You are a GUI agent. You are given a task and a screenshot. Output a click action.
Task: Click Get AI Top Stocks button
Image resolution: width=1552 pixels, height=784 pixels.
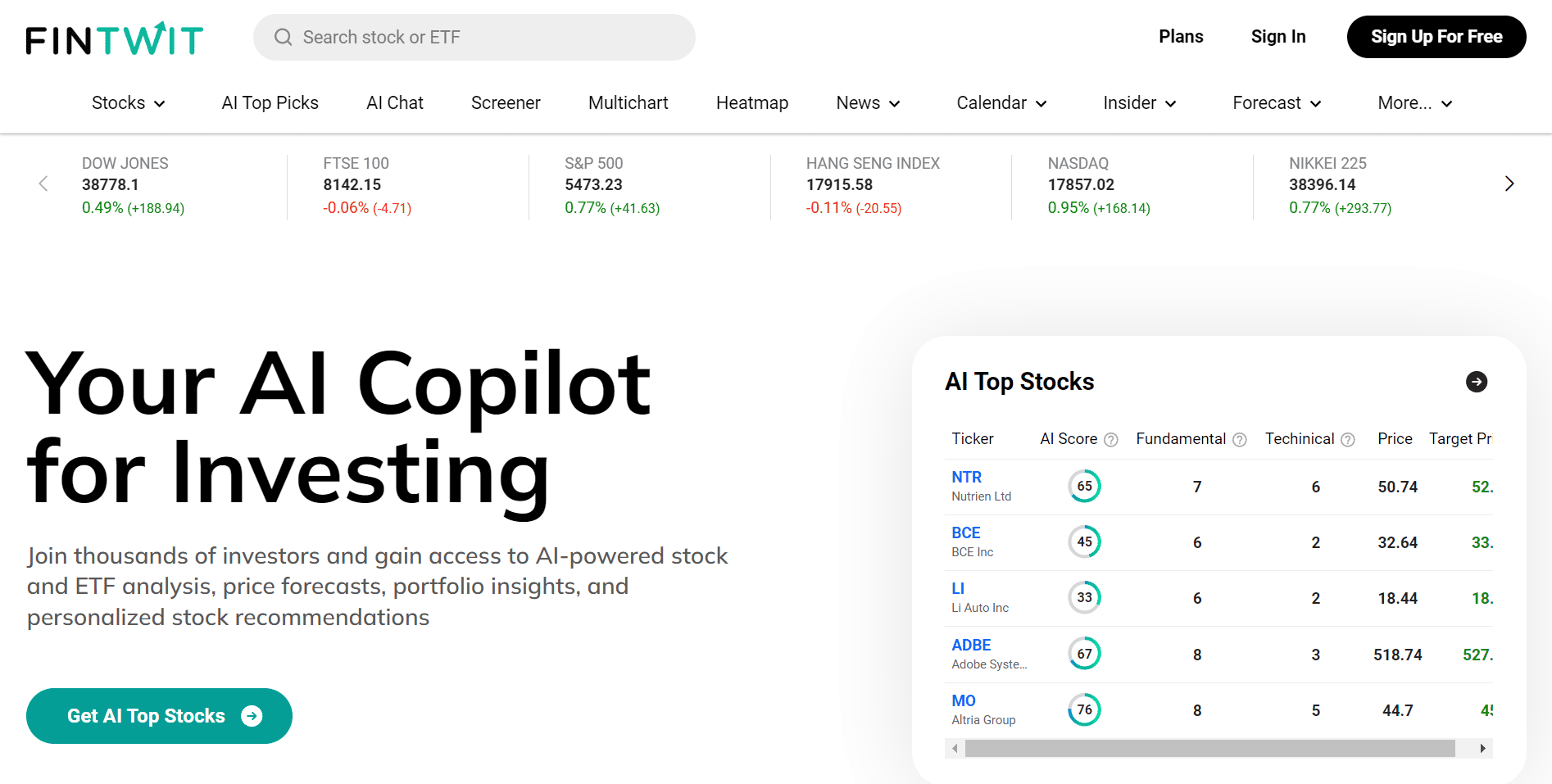click(159, 716)
